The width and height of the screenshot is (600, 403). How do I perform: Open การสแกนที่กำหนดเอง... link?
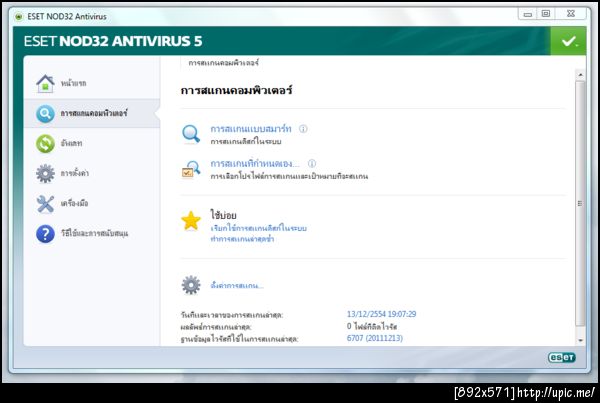255,163
